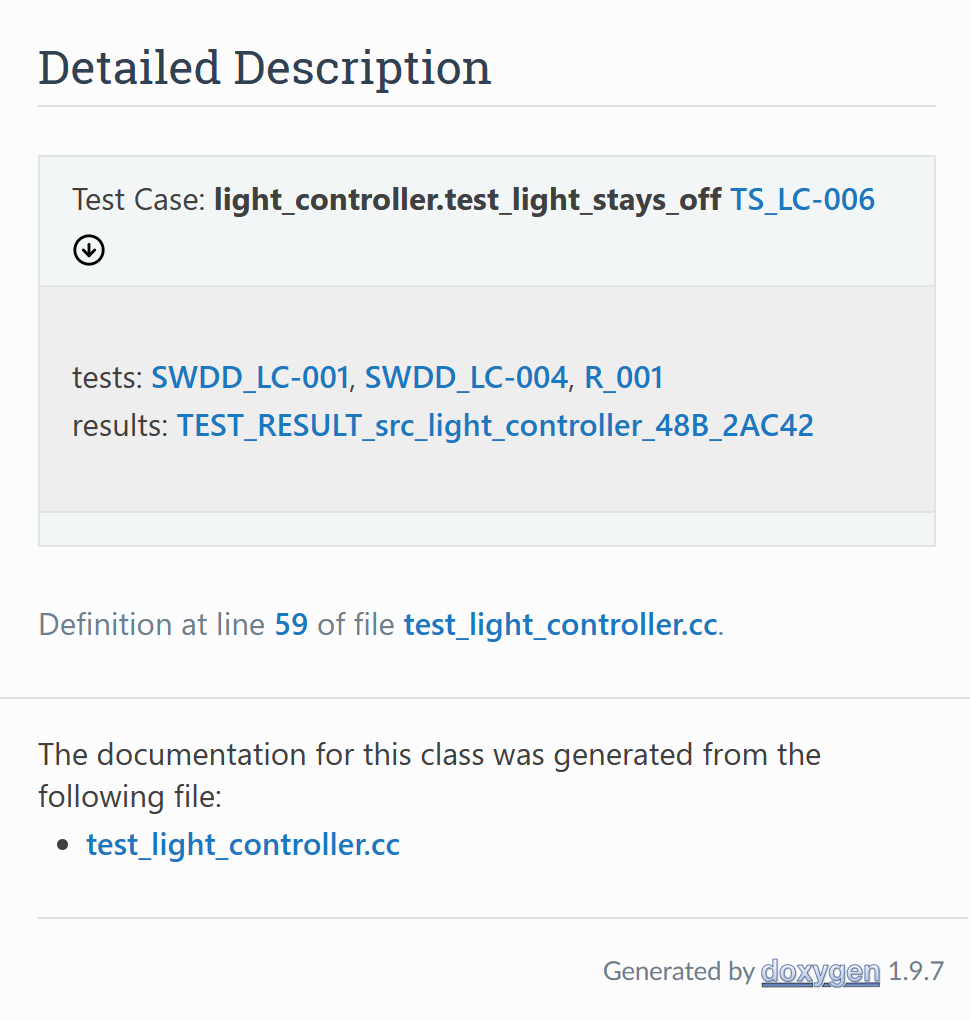Click the doxygen logo in footer
The height and width of the screenshot is (1020, 970).
[x=820, y=971]
